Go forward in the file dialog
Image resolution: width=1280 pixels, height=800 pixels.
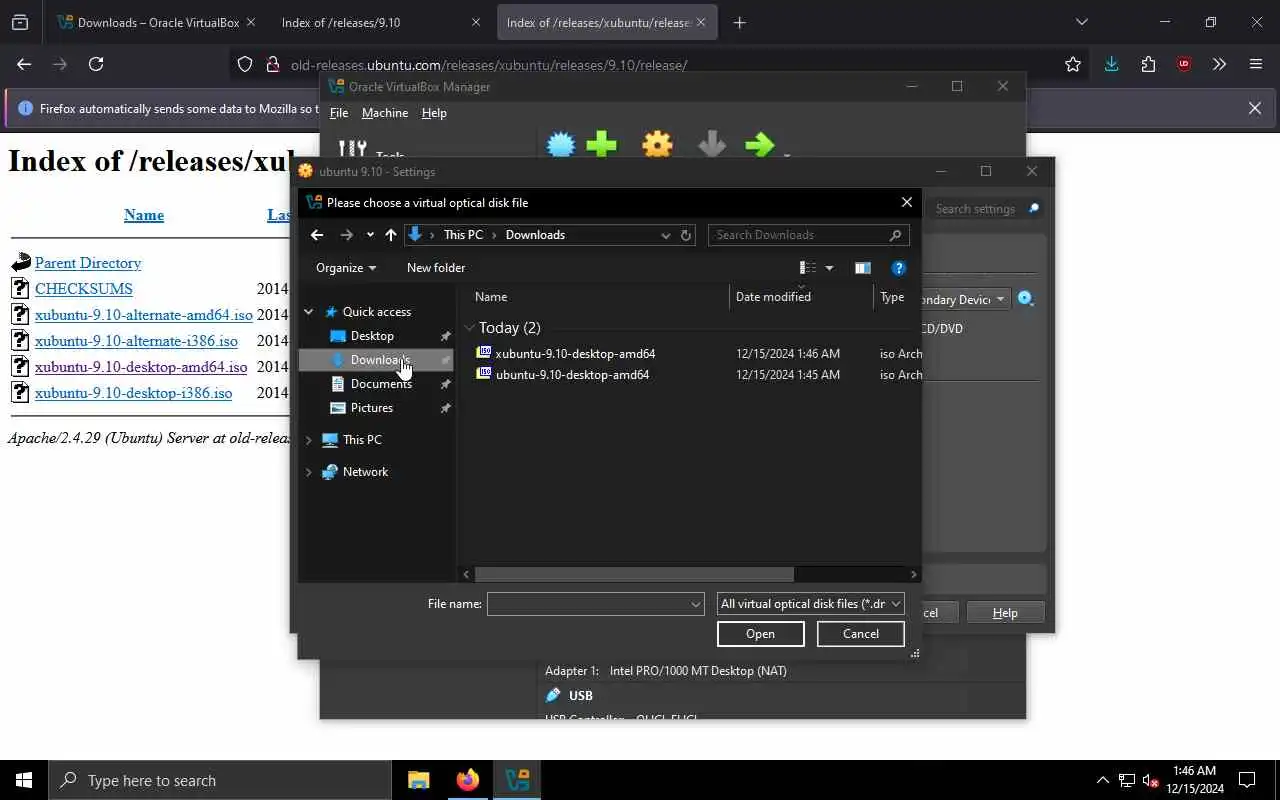(x=347, y=235)
